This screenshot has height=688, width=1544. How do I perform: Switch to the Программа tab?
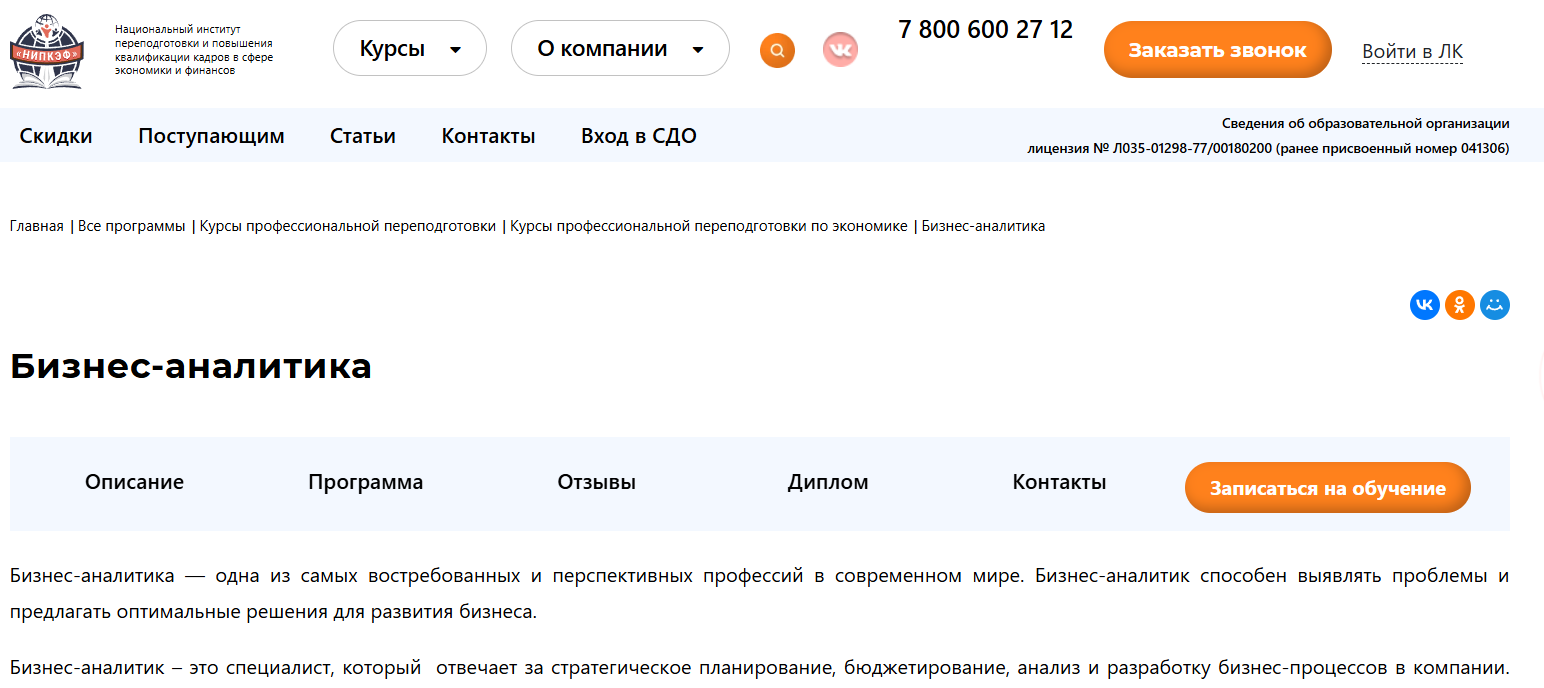[365, 482]
